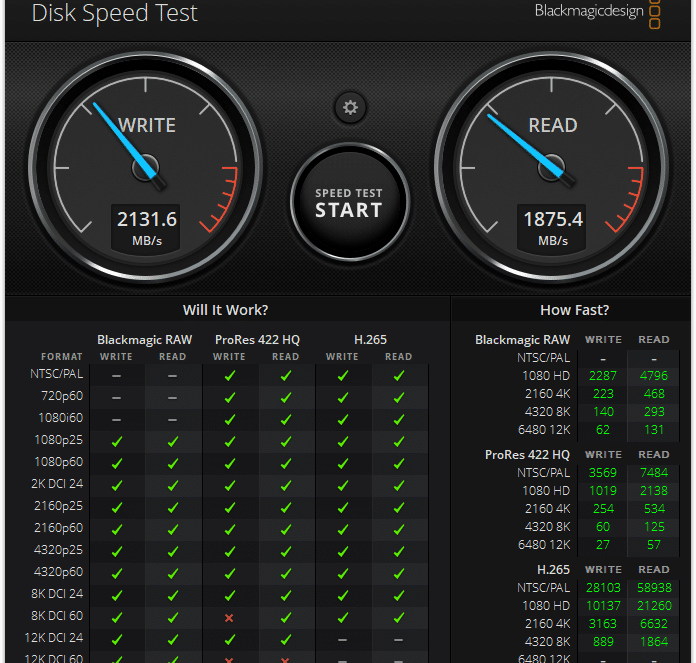Image resolution: width=696 pixels, height=663 pixels.
Task: Click the 8K DCI 24 Blackmagic RAW read checkmark
Action: pos(173,595)
